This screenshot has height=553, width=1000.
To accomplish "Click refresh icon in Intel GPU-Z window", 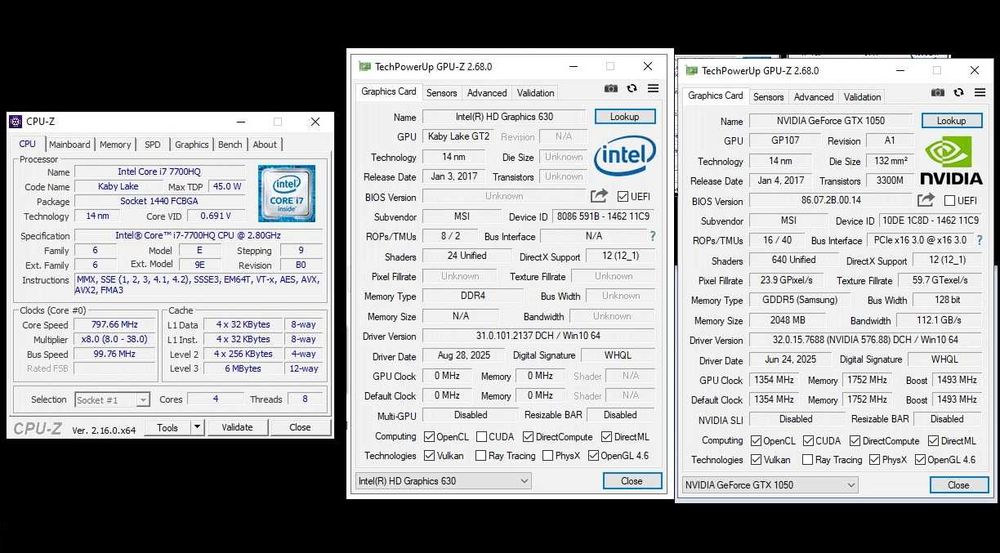I will point(631,89).
